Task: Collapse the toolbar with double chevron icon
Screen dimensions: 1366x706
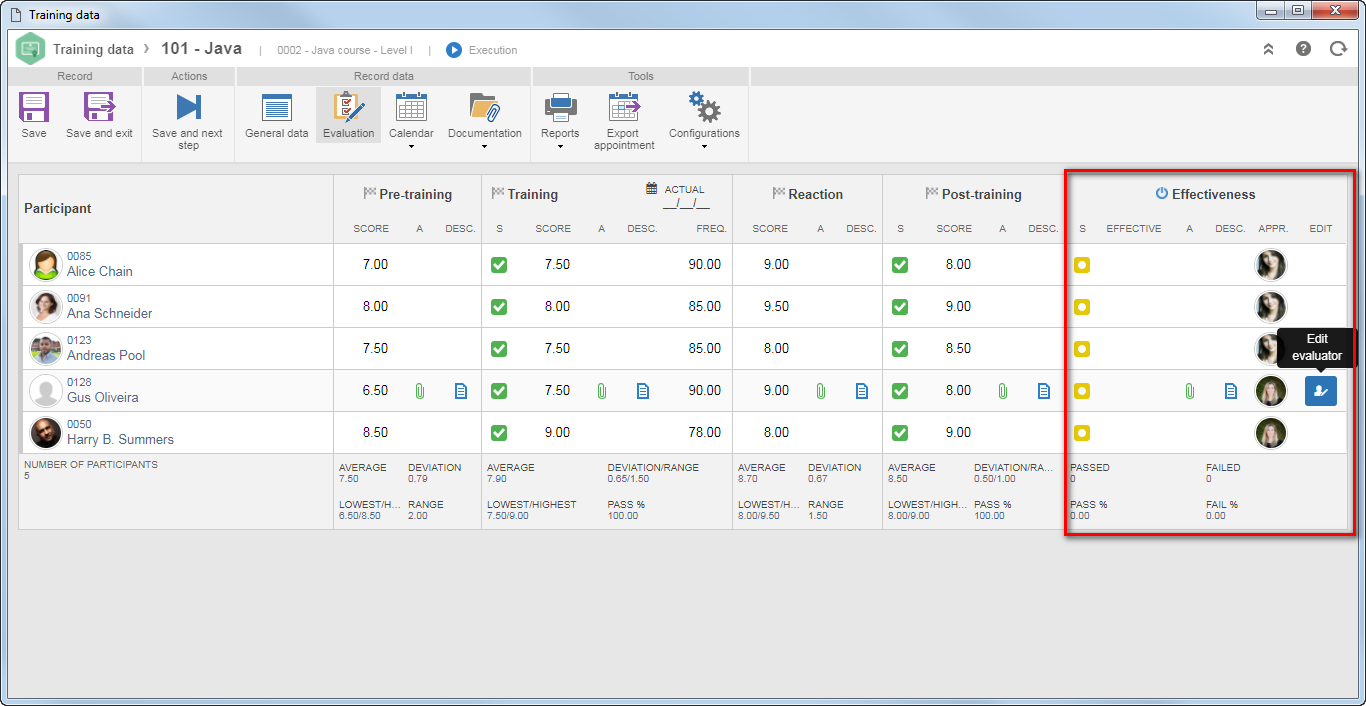Action: 1269,48
